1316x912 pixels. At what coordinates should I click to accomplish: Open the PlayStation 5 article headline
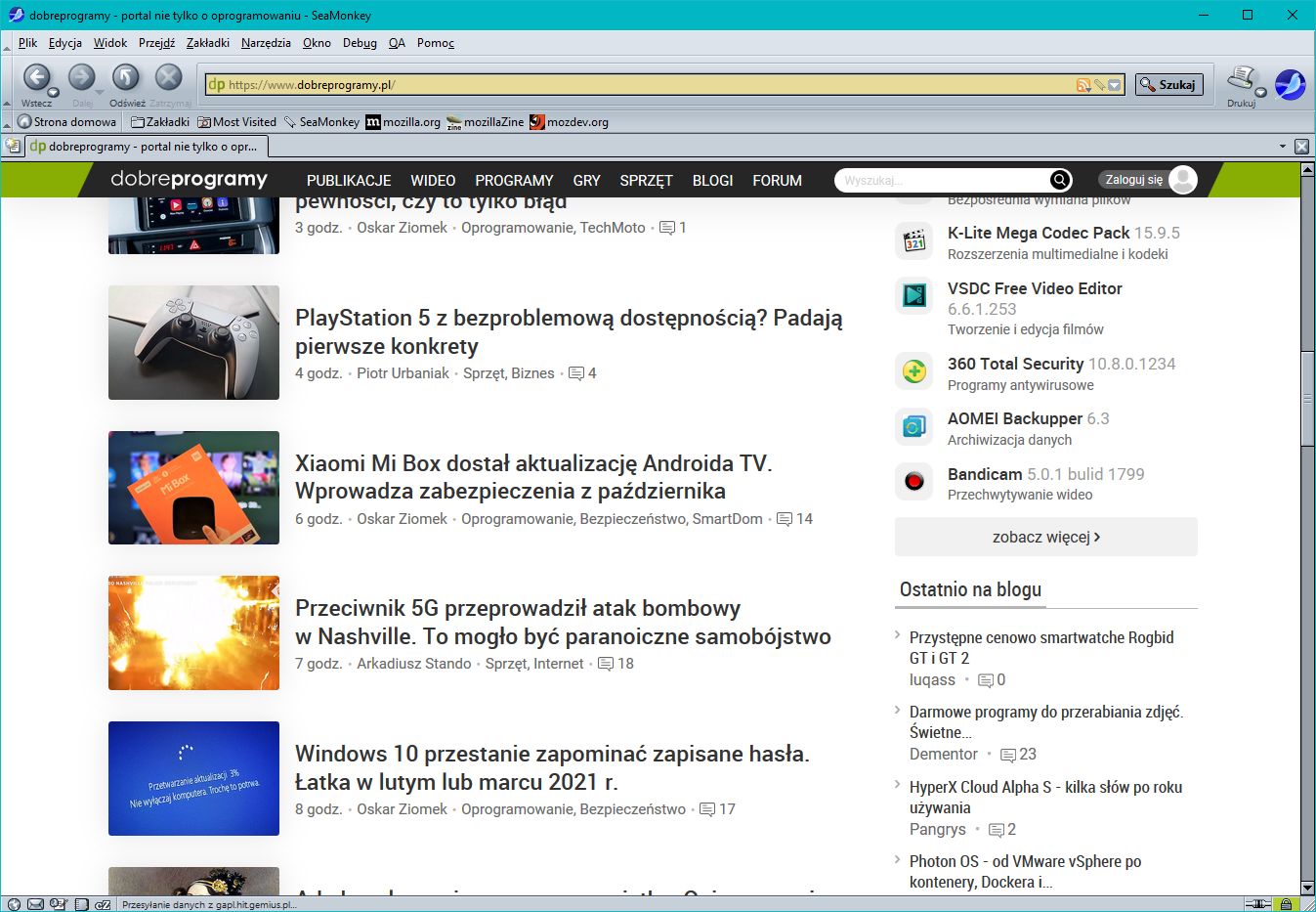click(569, 331)
